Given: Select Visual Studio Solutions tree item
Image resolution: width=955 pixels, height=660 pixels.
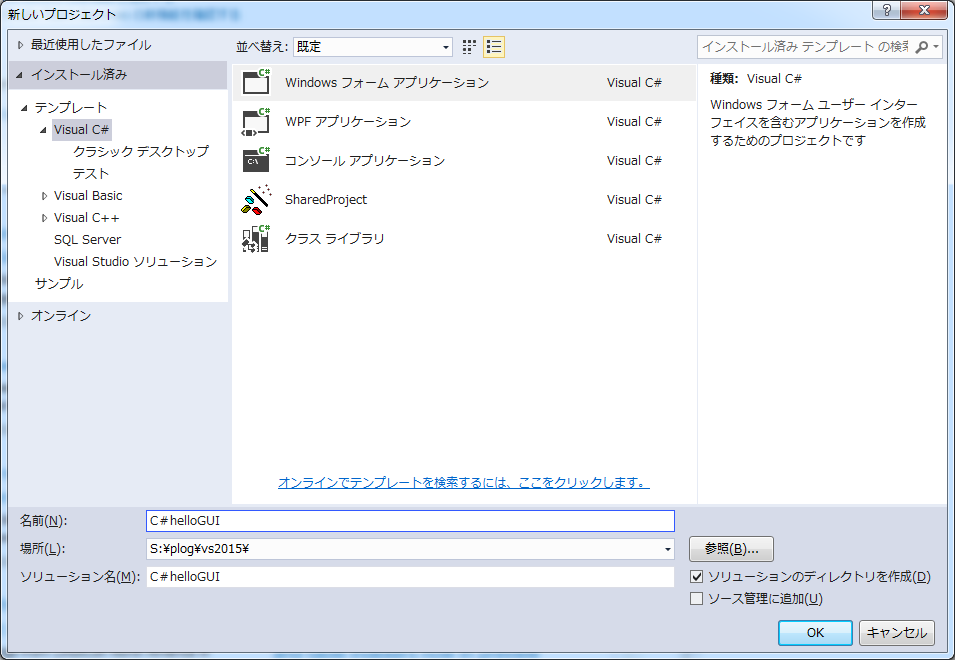Looking at the screenshot, I should pyautogui.click(x=135, y=261).
